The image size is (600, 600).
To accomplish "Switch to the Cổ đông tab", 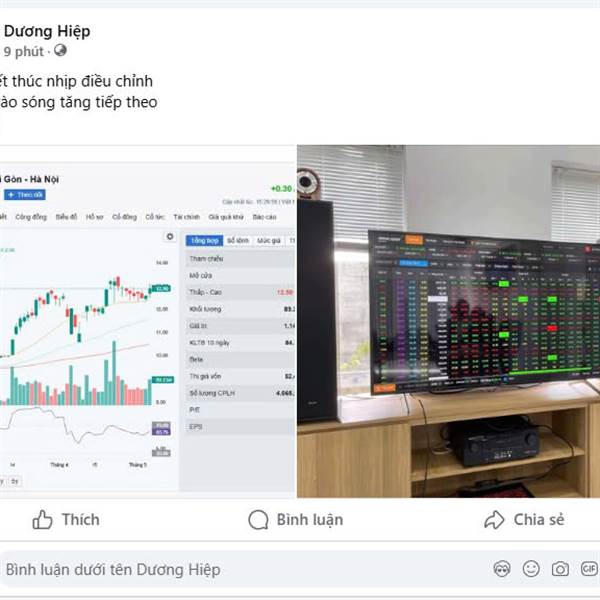I will point(124,217).
